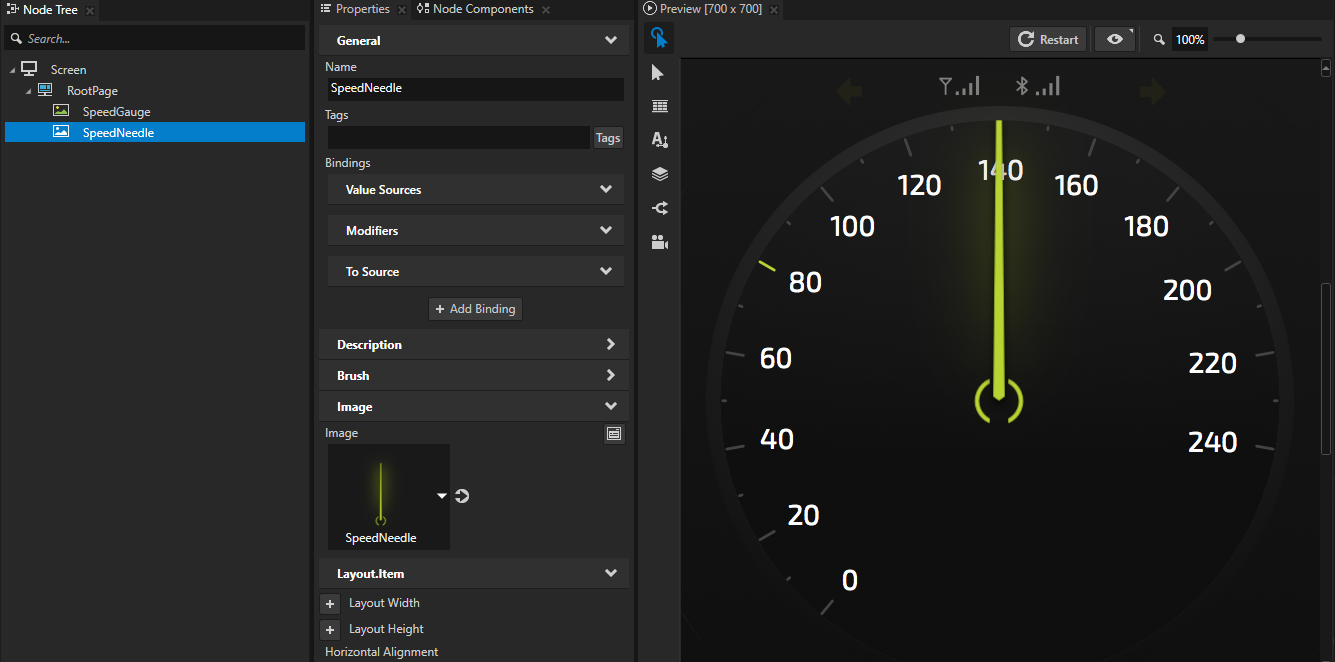The height and width of the screenshot is (662, 1335).
Task: Click the camera icon in Preview toolbar
Action: [659, 242]
